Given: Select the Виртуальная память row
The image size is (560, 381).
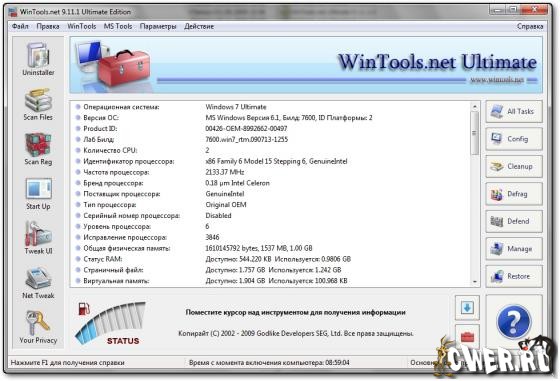Looking at the screenshot, I should 271,281.
